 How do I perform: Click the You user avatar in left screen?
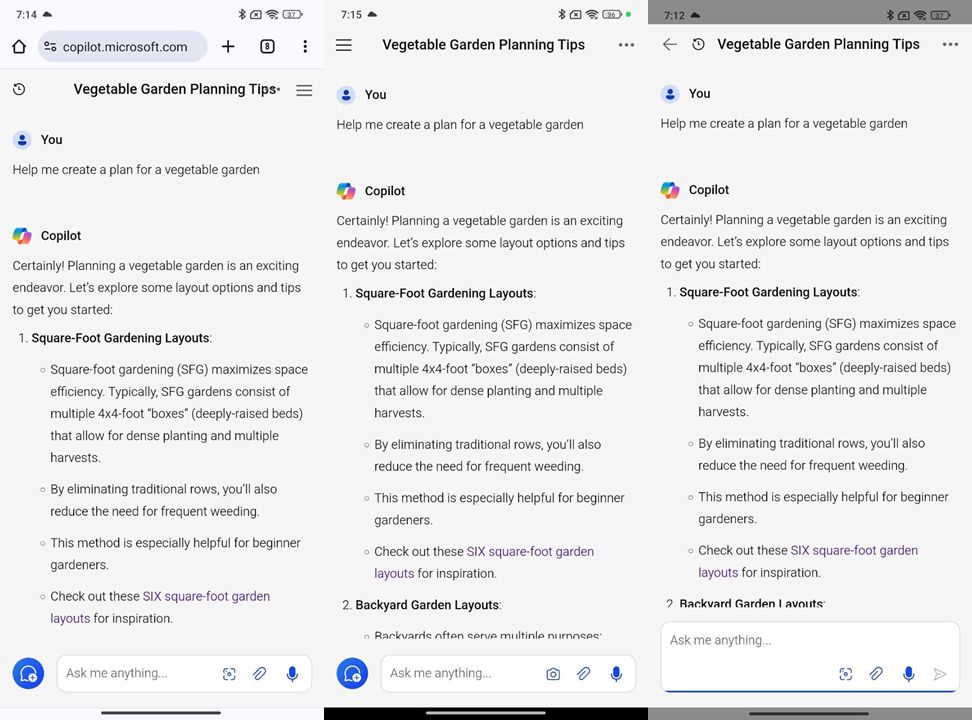(x=22, y=140)
